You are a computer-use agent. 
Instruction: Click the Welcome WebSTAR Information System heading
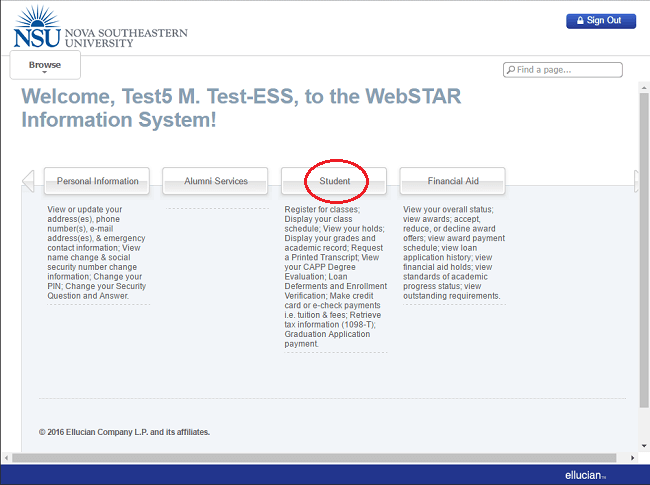point(241,108)
